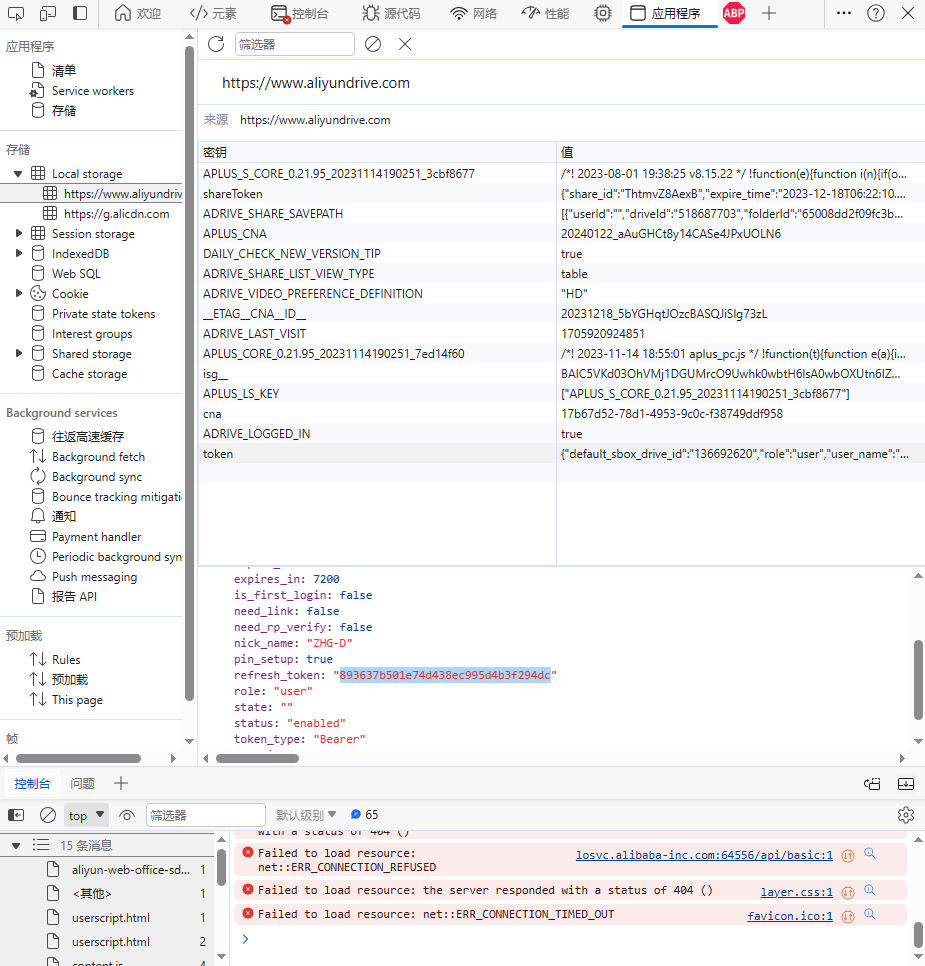Viewport: 925px width, 966px height.
Task: Open the favicon.ico:1 source link
Action: pos(790,916)
